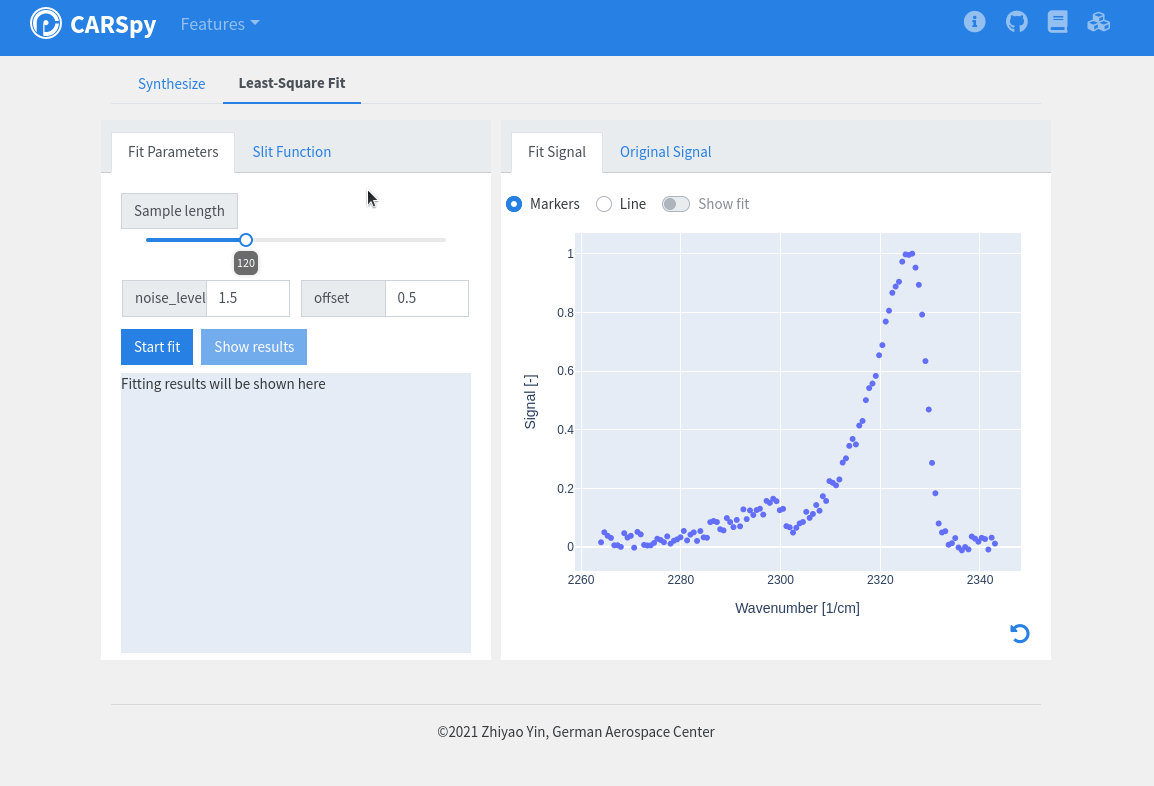Image resolution: width=1154 pixels, height=786 pixels.
Task: Reset the plot with the refresh icon
Action: (1019, 633)
